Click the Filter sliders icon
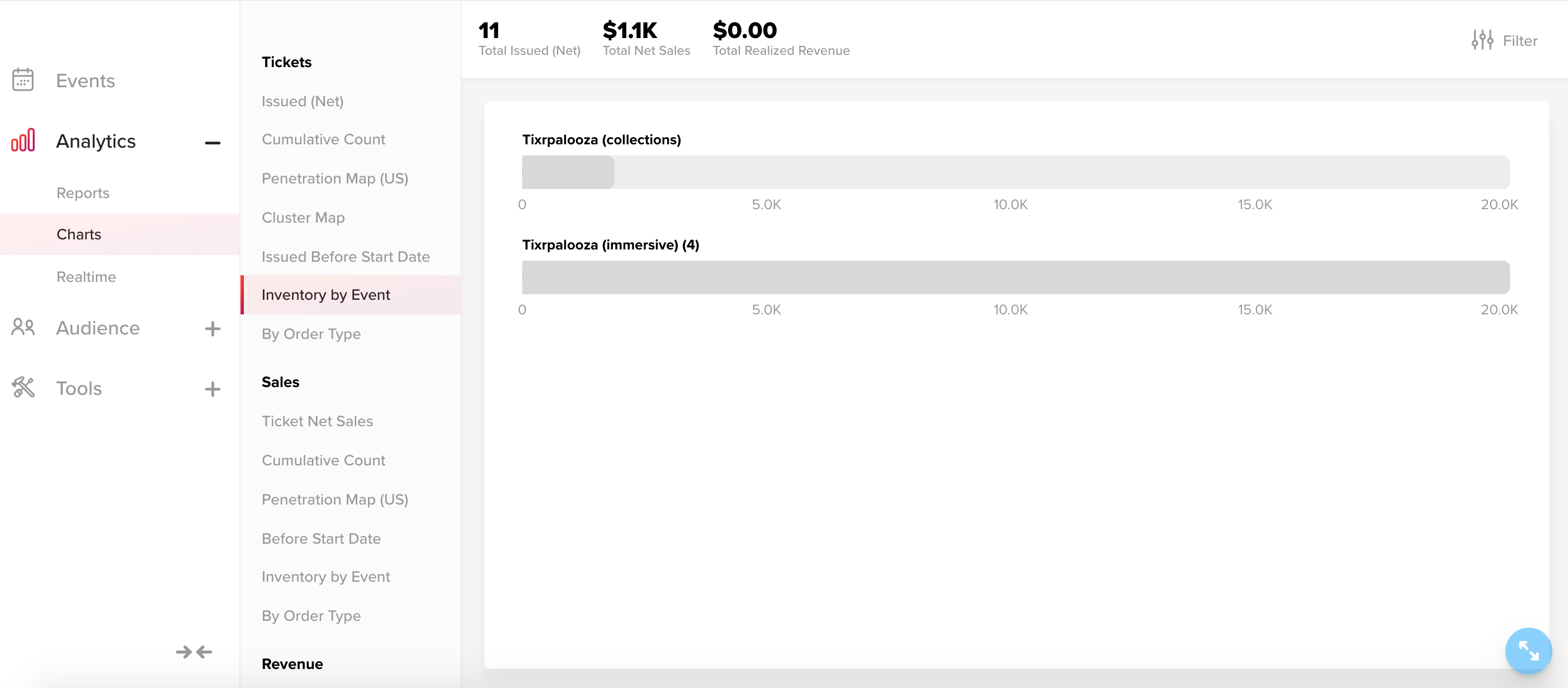The width and height of the screenshot is (1568, 688). 1482,40
